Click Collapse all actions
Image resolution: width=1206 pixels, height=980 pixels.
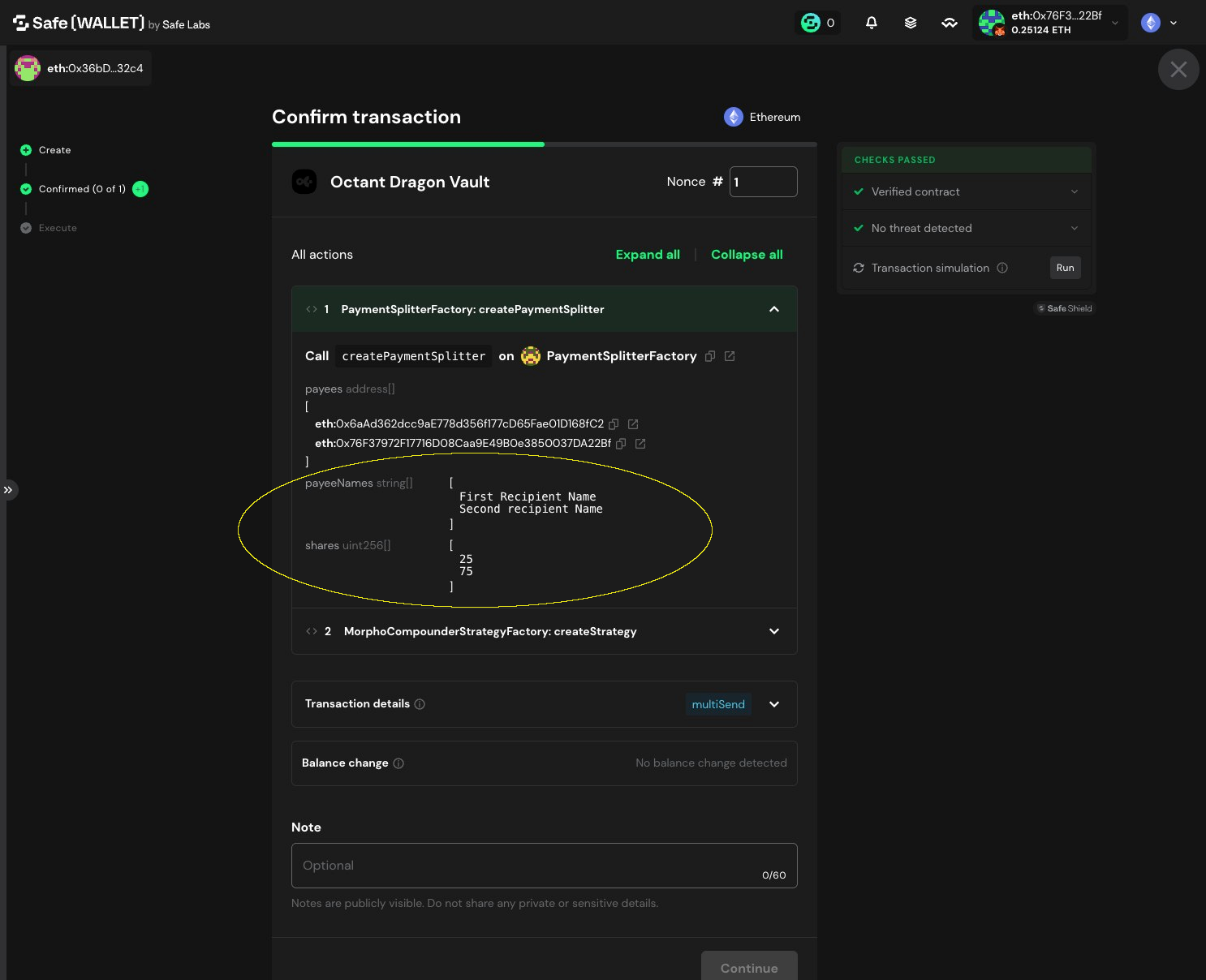[x=747, y=255]
